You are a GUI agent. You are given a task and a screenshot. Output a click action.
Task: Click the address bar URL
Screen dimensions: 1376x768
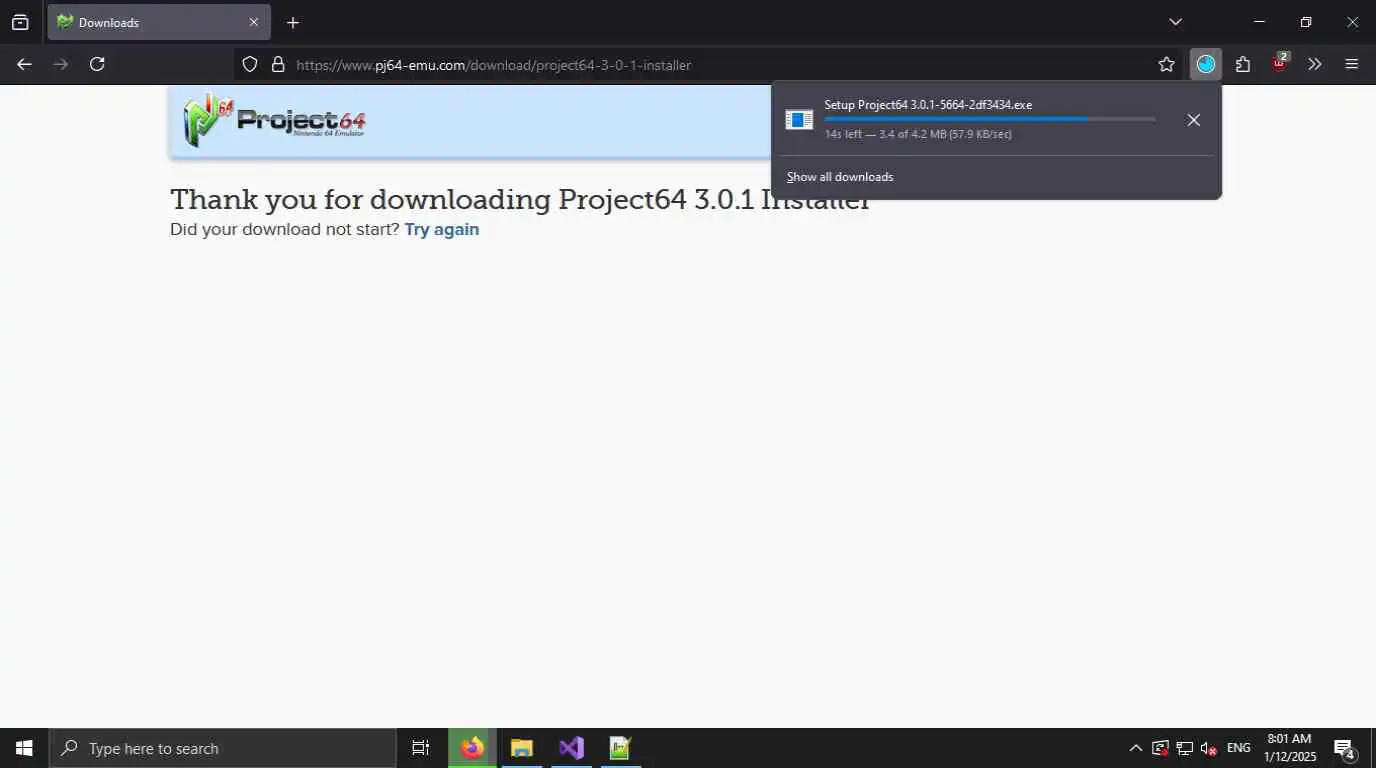494,65
